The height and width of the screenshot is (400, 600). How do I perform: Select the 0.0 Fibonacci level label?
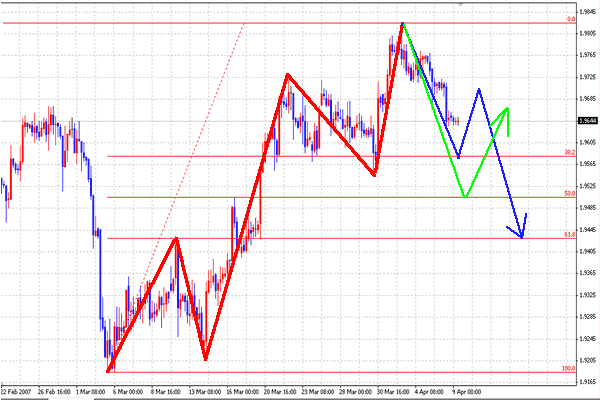coord(571,19)
